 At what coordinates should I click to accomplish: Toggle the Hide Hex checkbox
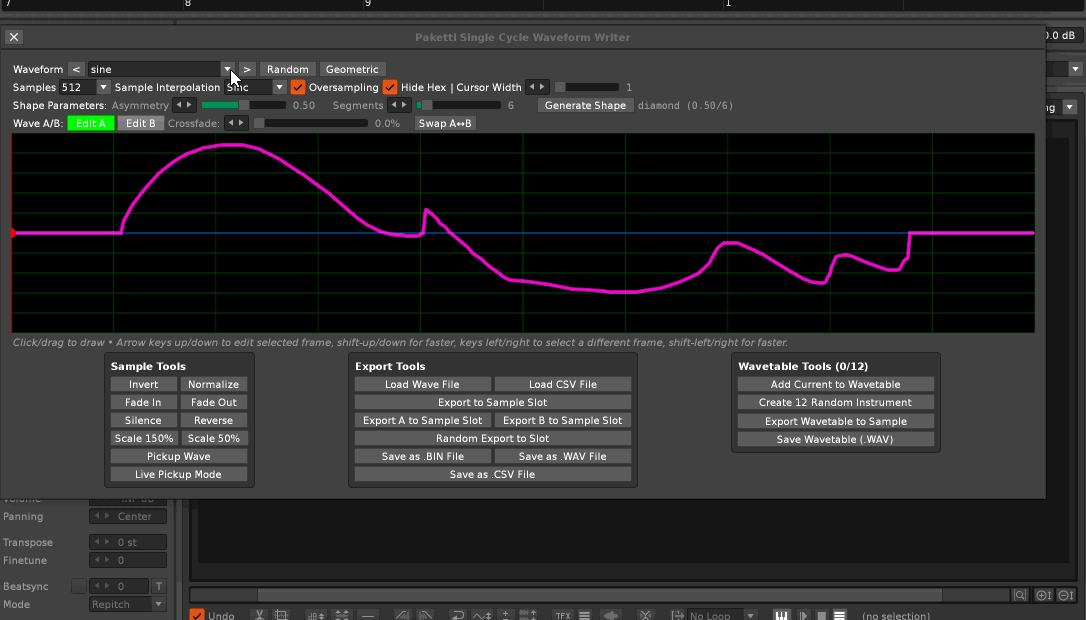tap(390, 88)
